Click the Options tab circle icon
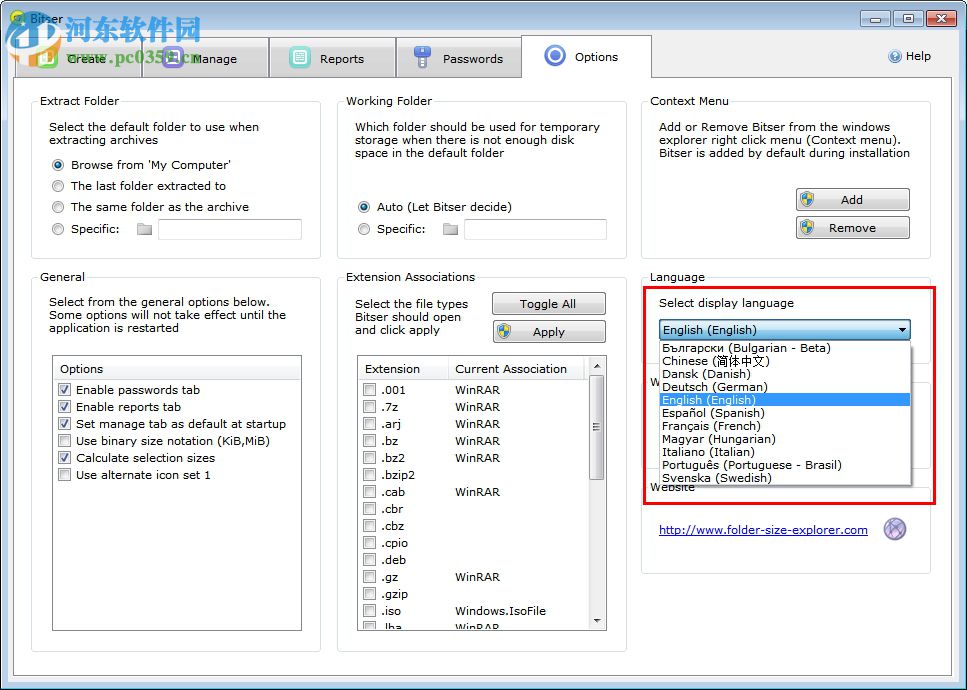Image resolution: width=967 pixels, height=690 pixels. click(555, 56)
